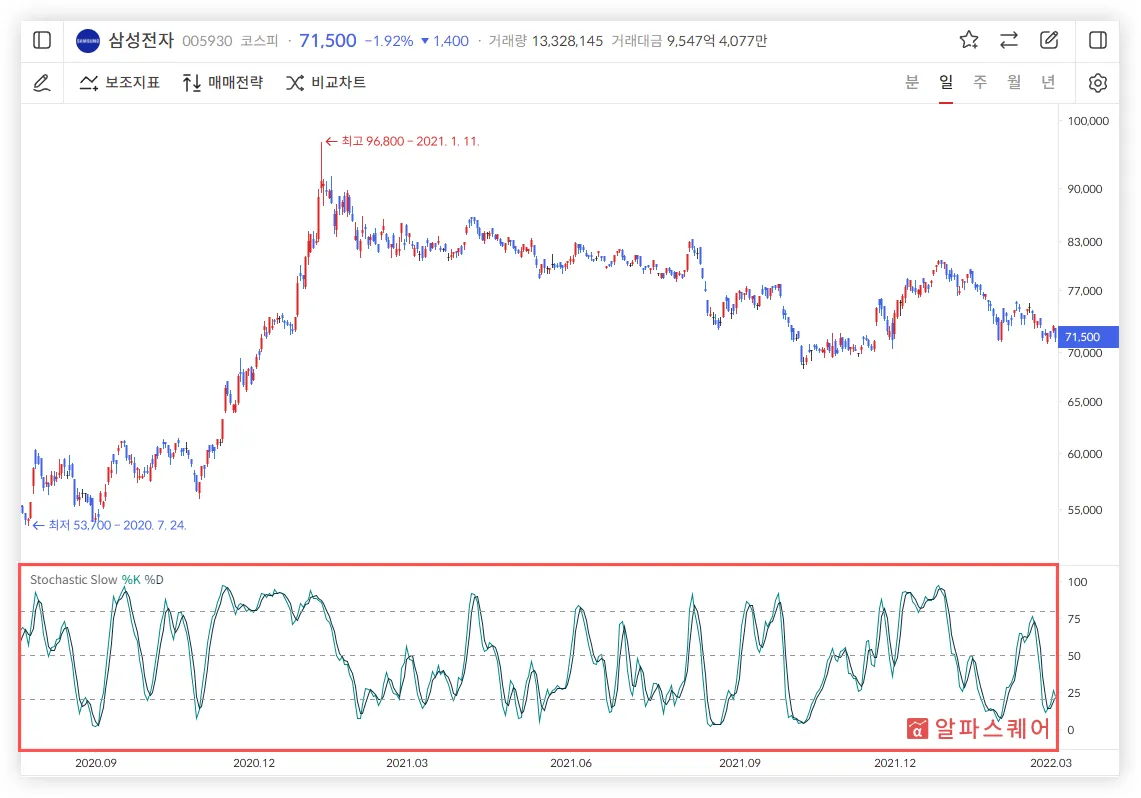Switch to 주 weekly interval
Screen dimensions: 1141x798
[980, 82]
